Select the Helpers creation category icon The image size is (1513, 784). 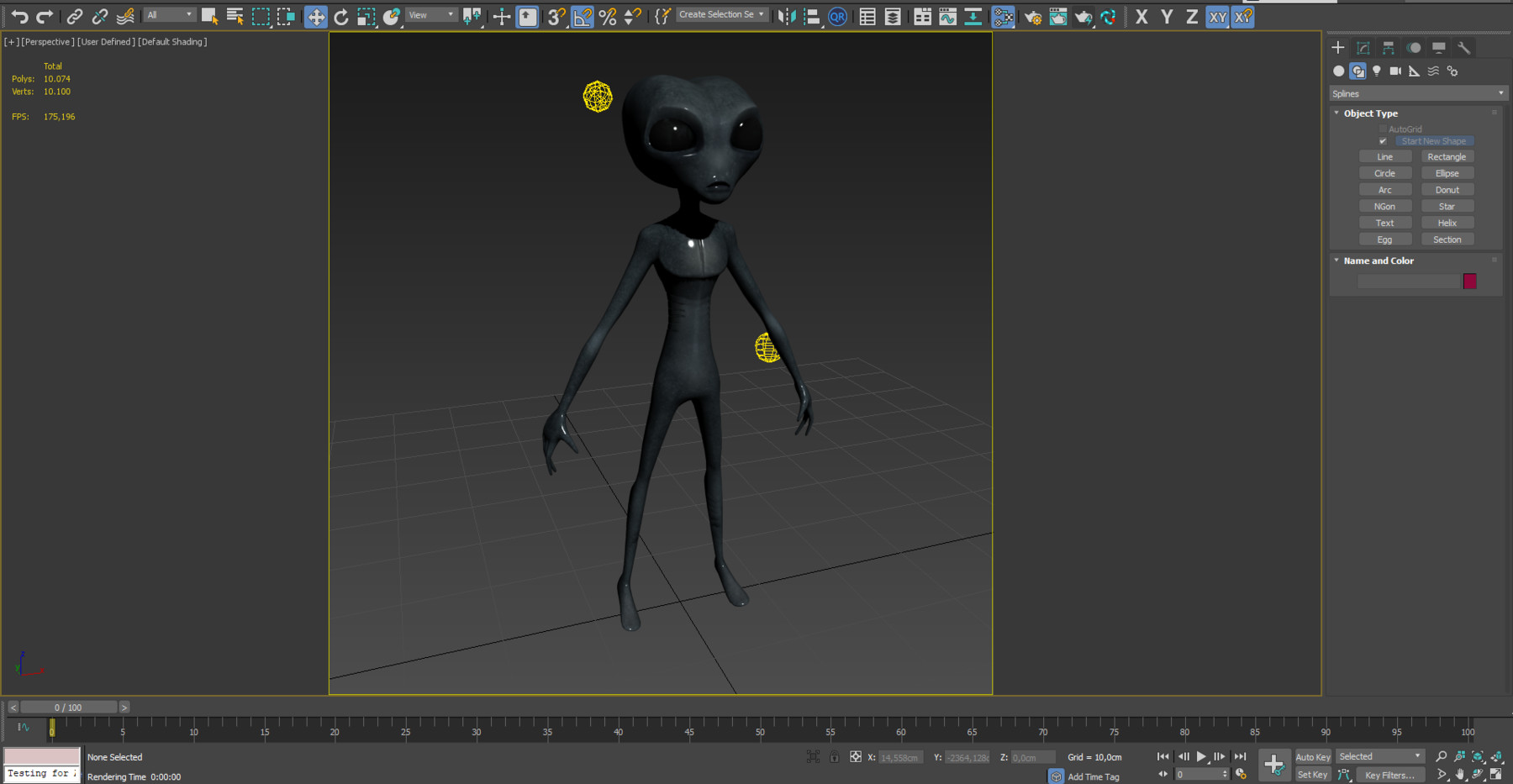coord(1414,71)
